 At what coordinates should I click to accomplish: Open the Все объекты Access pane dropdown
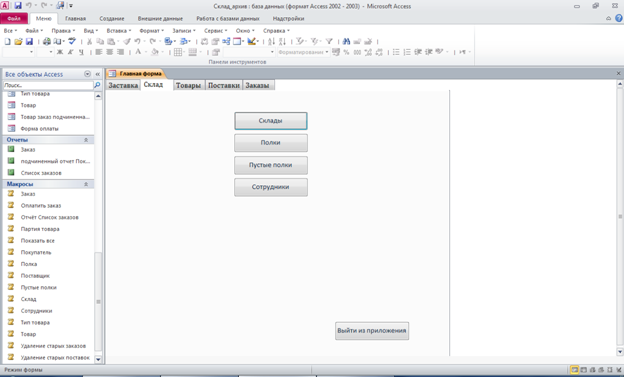pyautogui.click(x=87, y=74)
